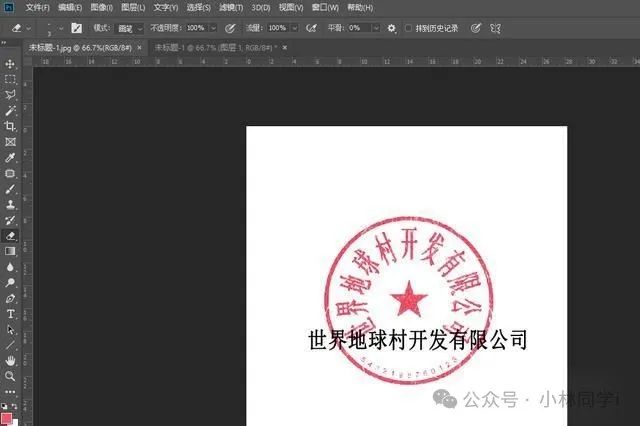Select the Move tool

(x=10, y=64)
